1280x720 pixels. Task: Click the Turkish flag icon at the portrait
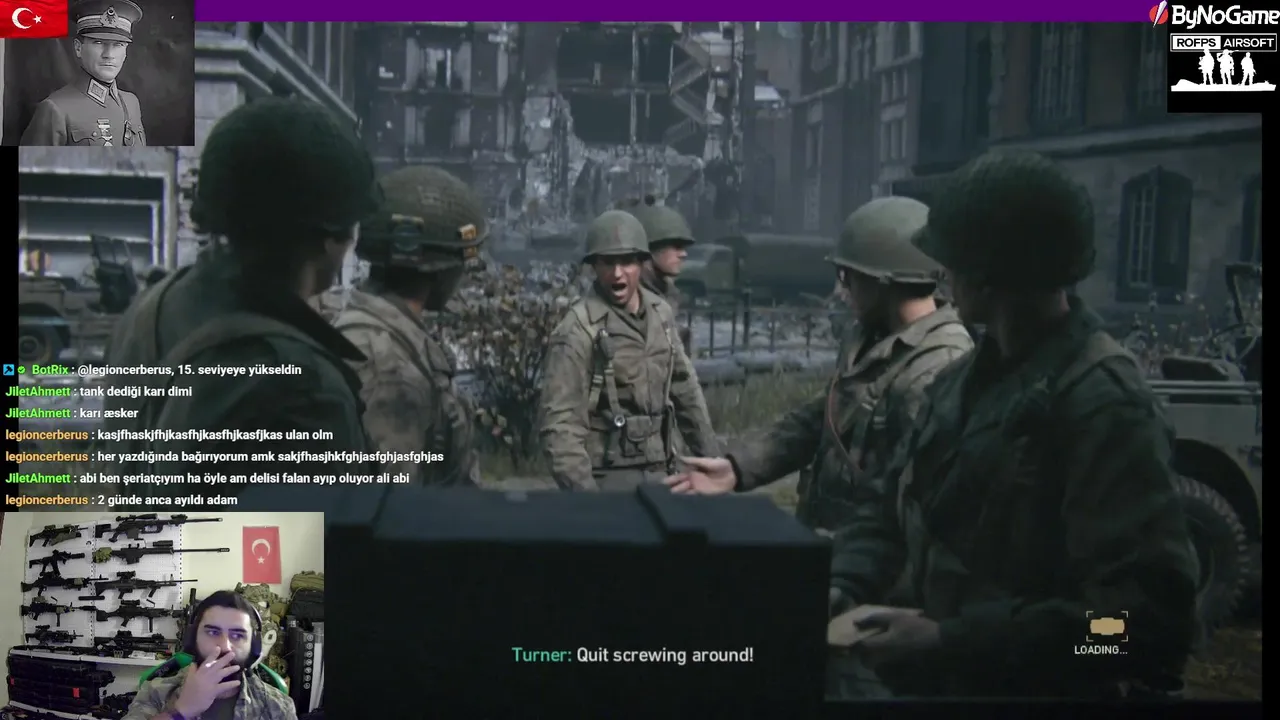click(x=33, y=18)
